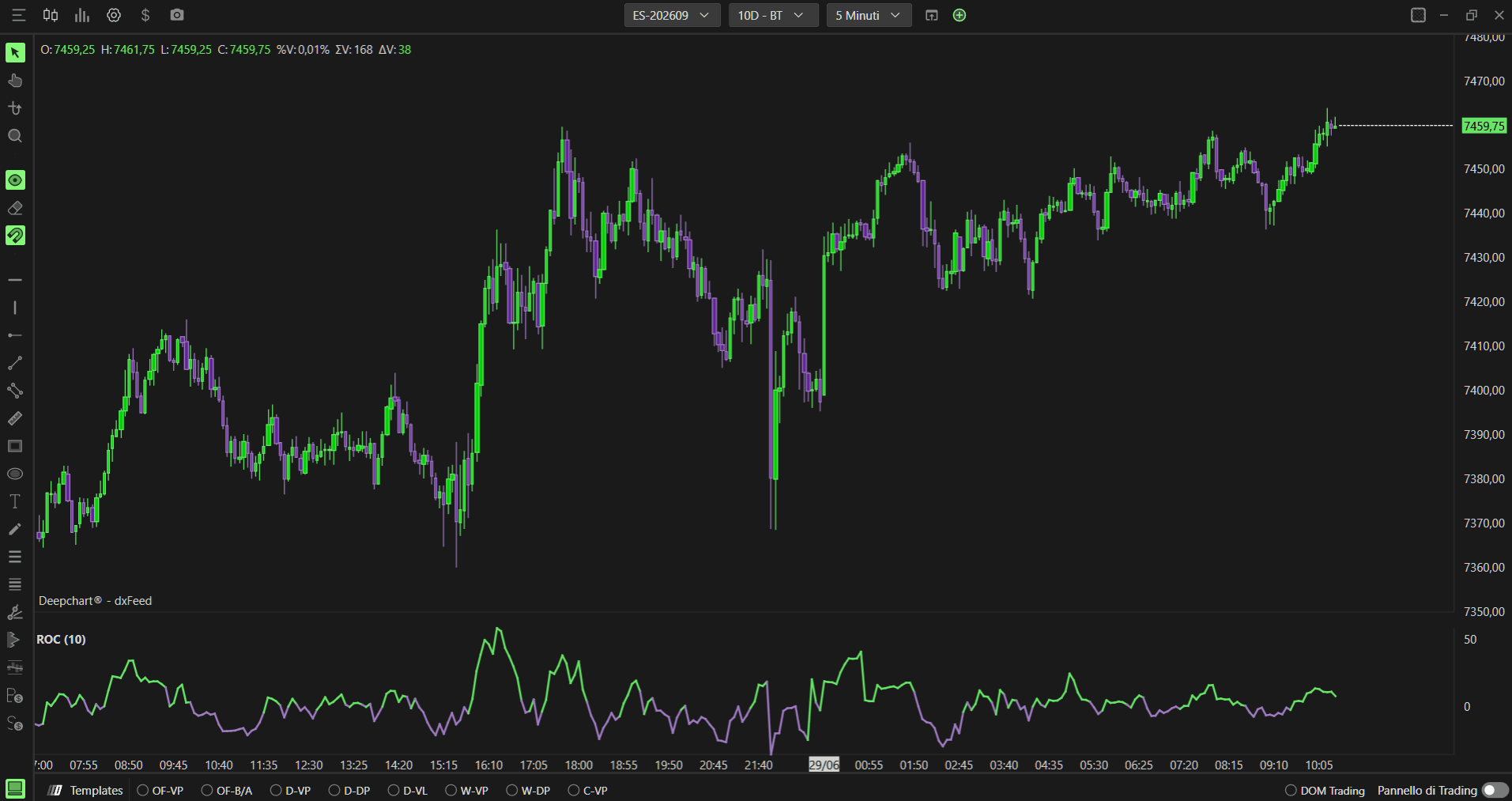Image resolution: width=1512 pixels, height=801 pixels.
Task: Toggle the eye visibility icon in sidebar
Action: (x=15, y=180)
